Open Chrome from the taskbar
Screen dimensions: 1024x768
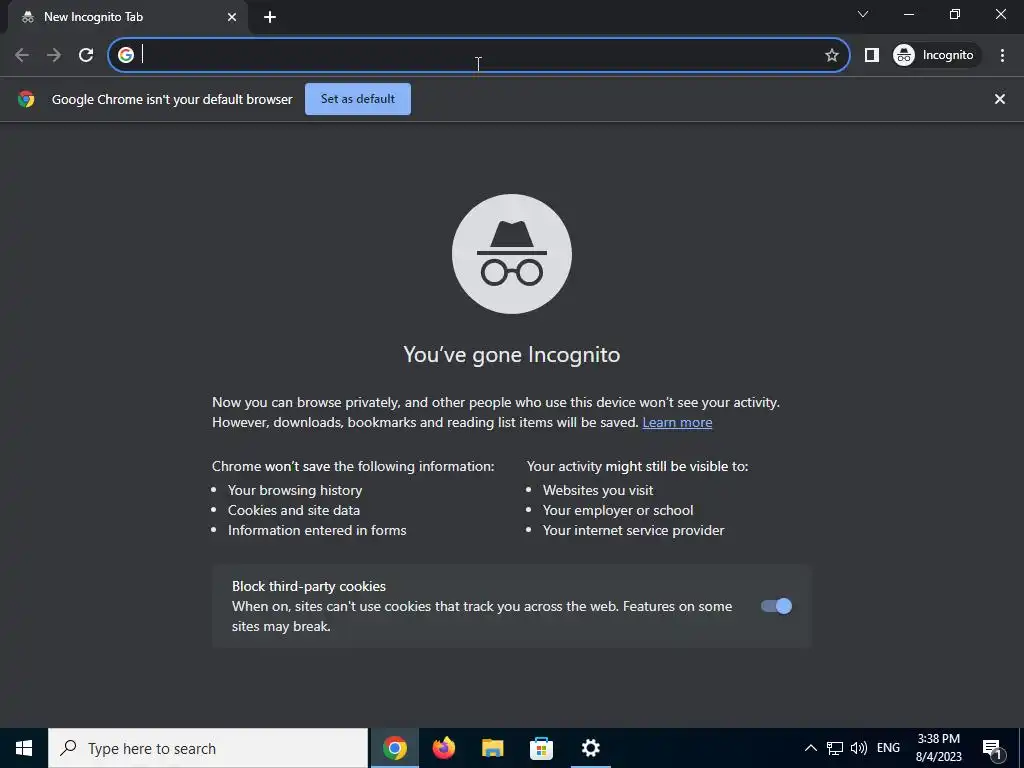pyautogui.click(x=394, y=748)
